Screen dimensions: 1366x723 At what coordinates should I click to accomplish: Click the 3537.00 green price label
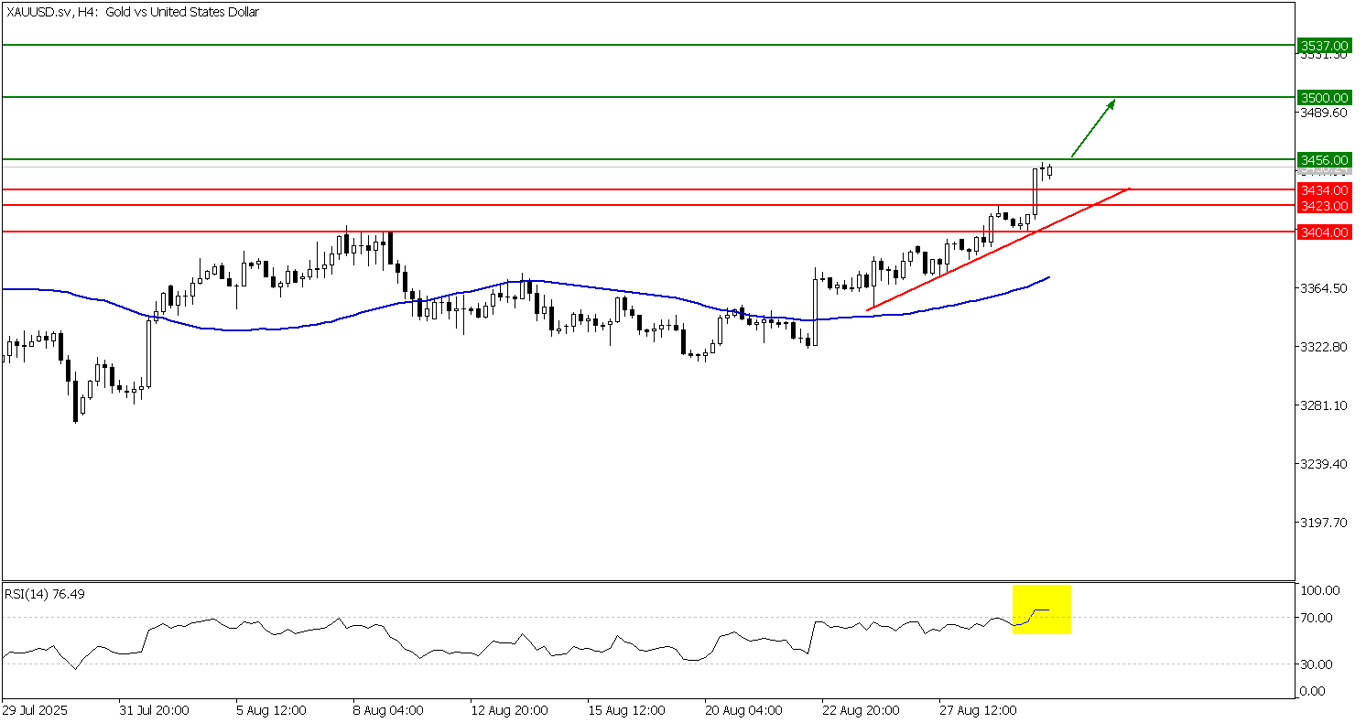1324,45
